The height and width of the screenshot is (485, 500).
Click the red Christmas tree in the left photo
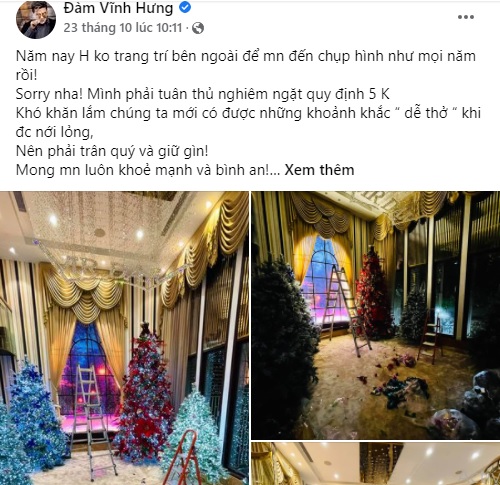click(145, 393)
